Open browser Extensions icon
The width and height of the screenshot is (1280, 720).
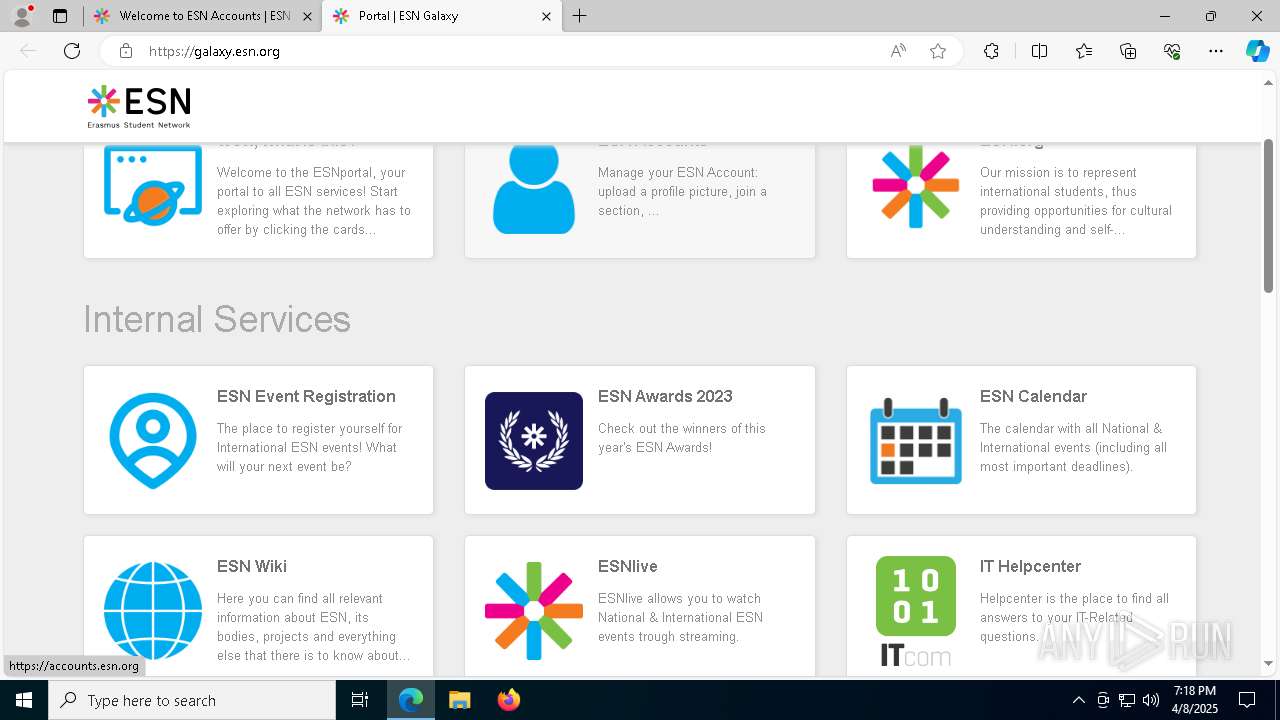991,51
